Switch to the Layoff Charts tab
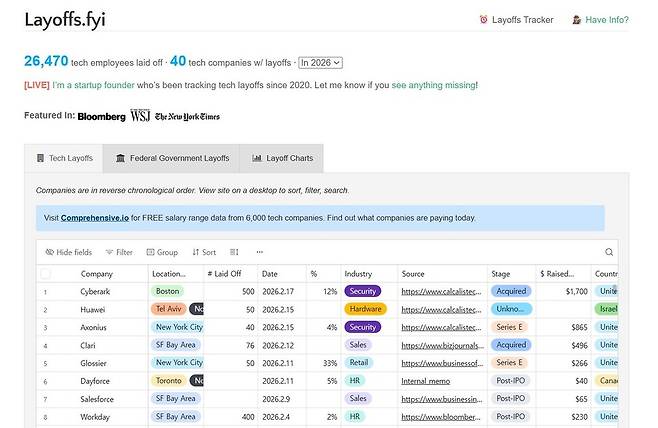The height and width of the screenshot is (428, 658). click(282, 158)
